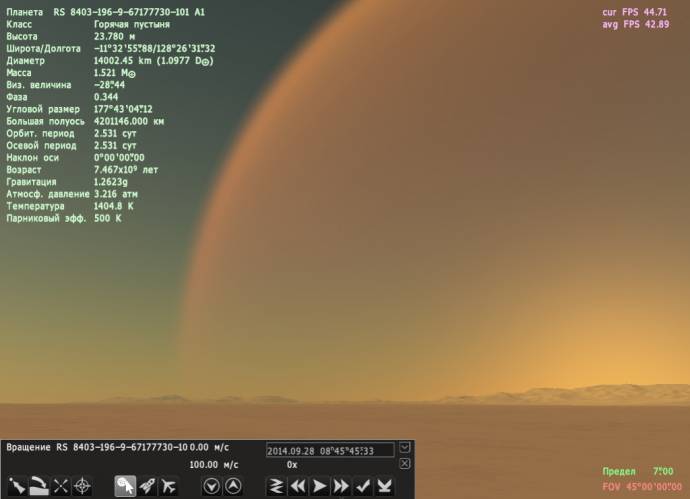Viewport: 690px width, 499px height.
Task: Expand toolbar using the chevron button
Action: [405, 448]
